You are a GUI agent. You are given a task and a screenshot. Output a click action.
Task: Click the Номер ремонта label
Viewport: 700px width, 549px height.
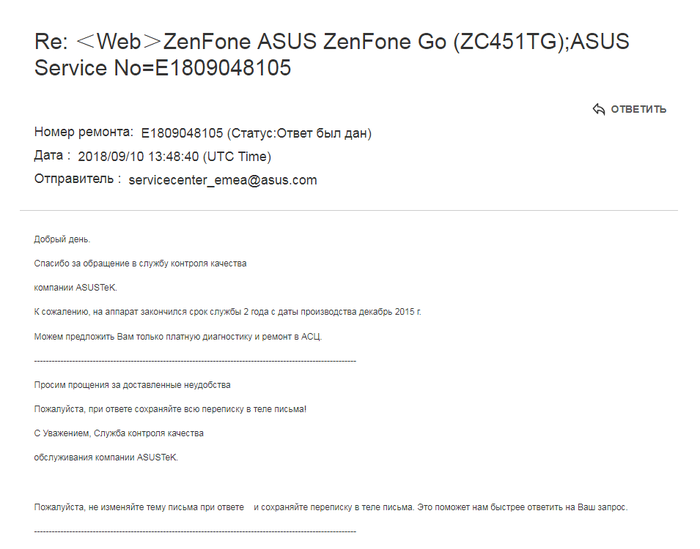point(83,132)
